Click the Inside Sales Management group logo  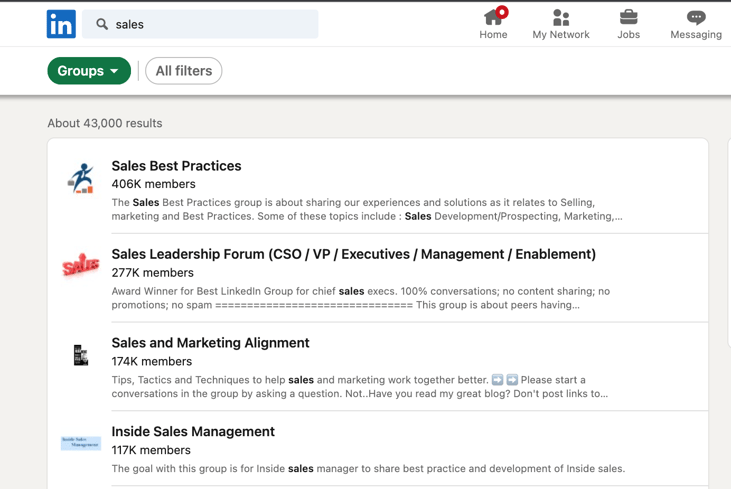click(x=81, y=443)
